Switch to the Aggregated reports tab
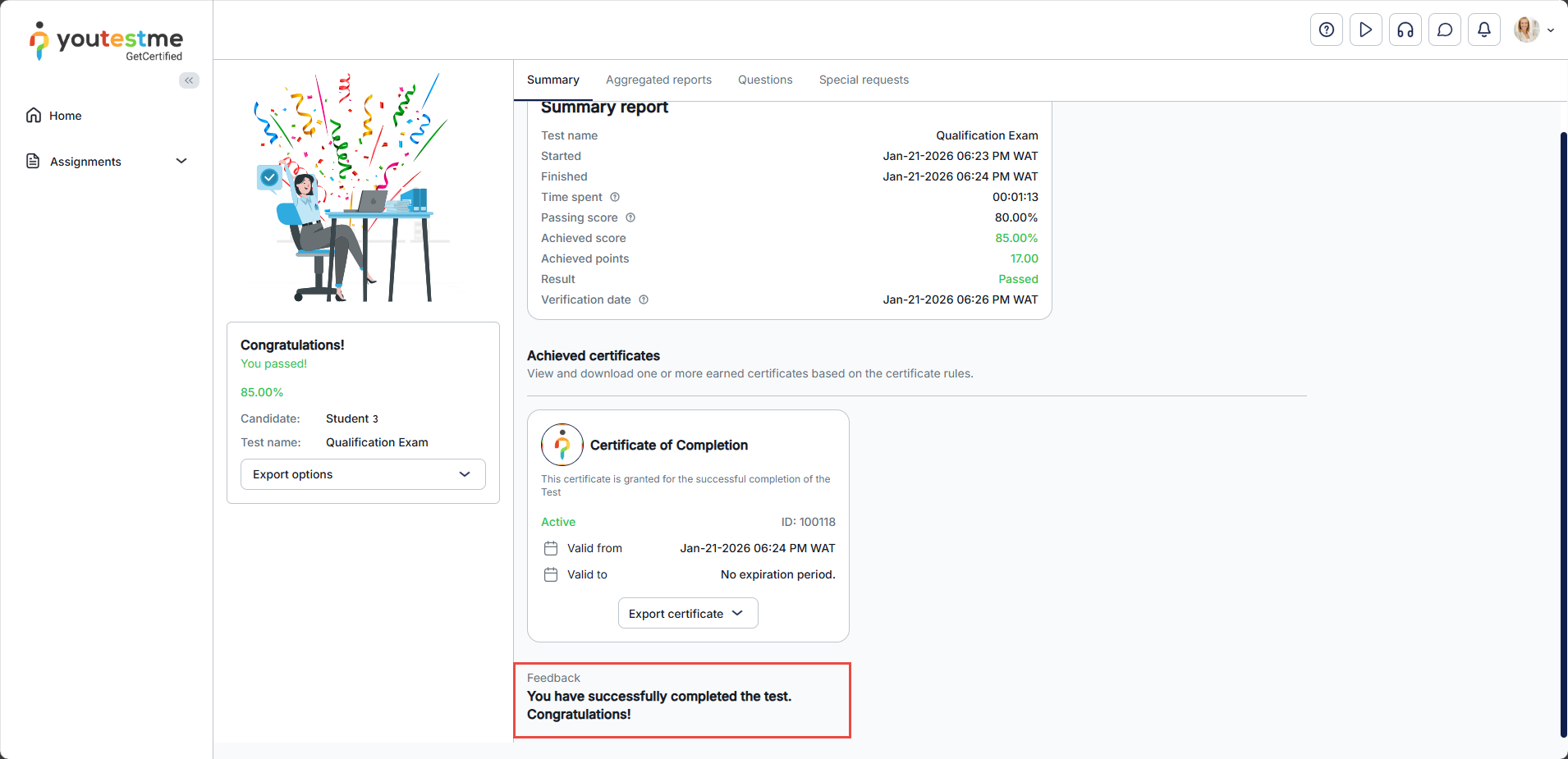The width and height of the screenshot is (1568, 759). pos(658,80)
